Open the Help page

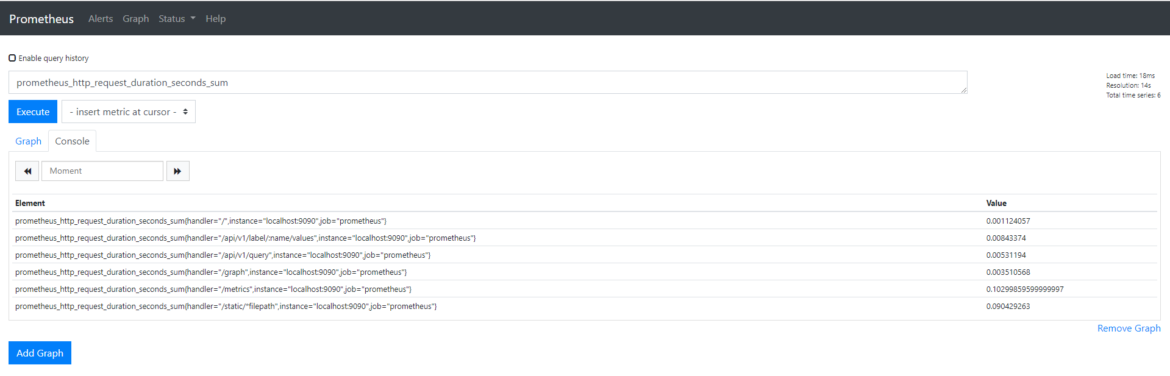click(216, 19)
